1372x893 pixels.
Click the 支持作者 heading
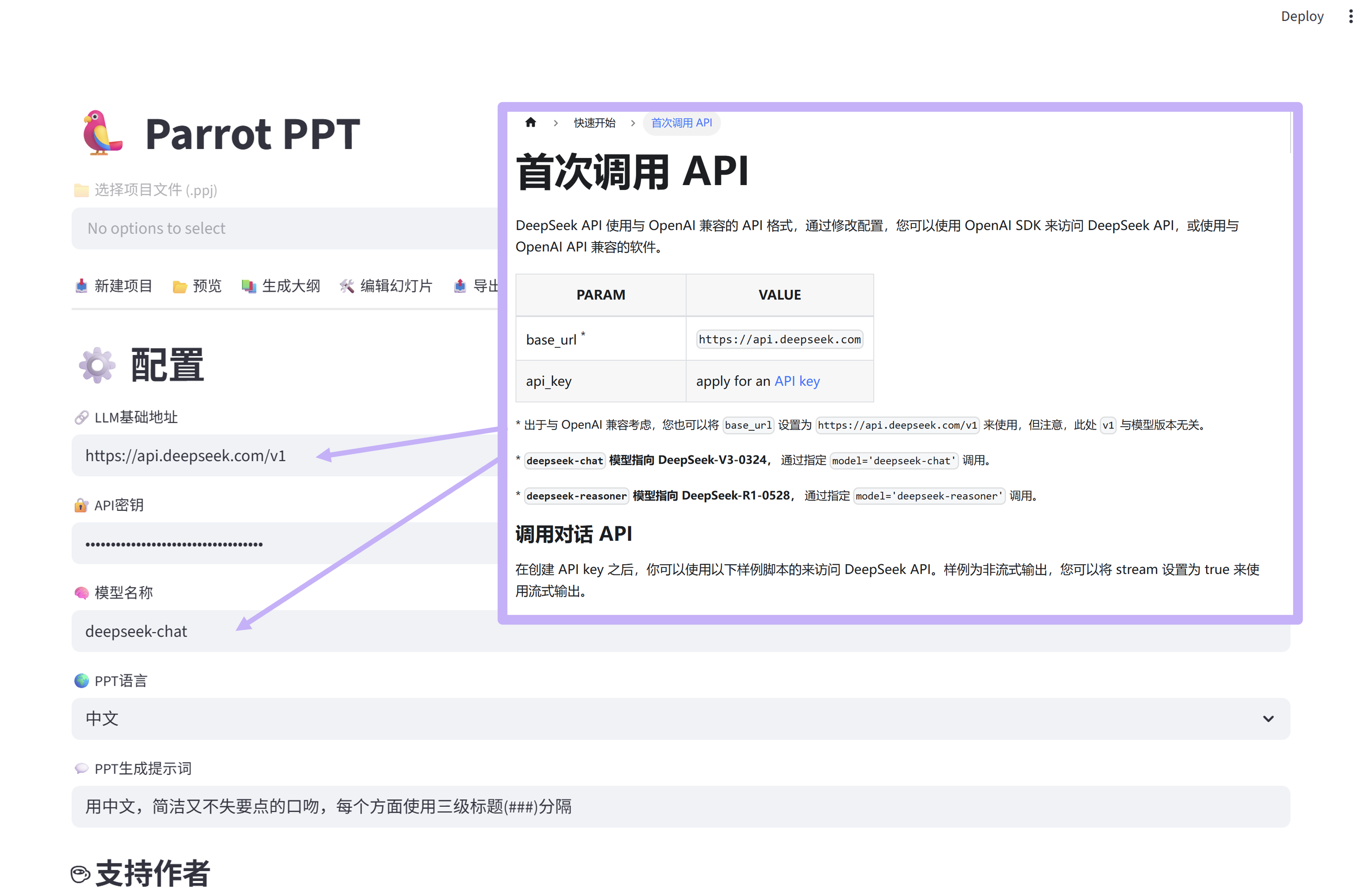coord(152,874)
